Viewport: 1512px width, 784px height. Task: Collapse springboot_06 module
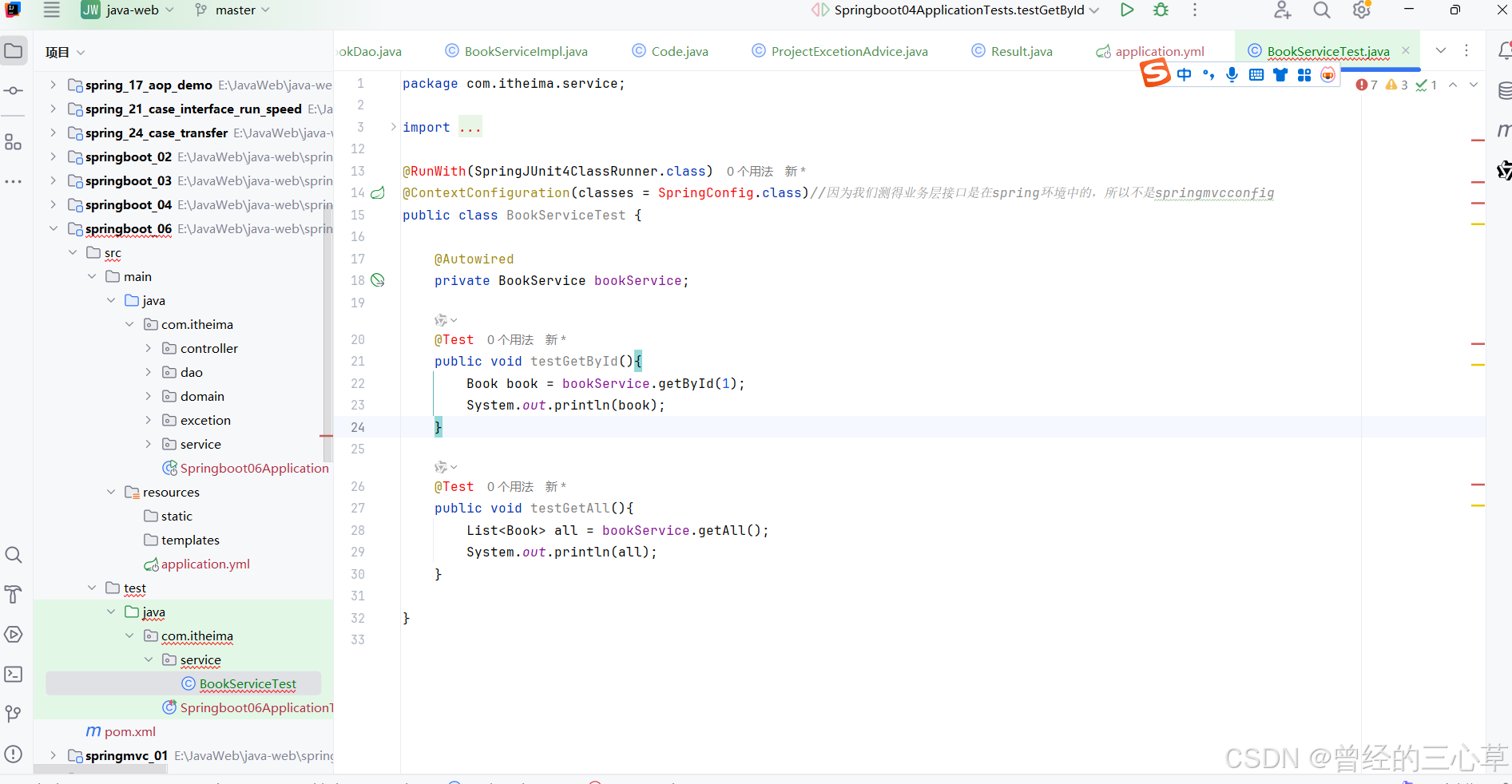tap(53, 228)
